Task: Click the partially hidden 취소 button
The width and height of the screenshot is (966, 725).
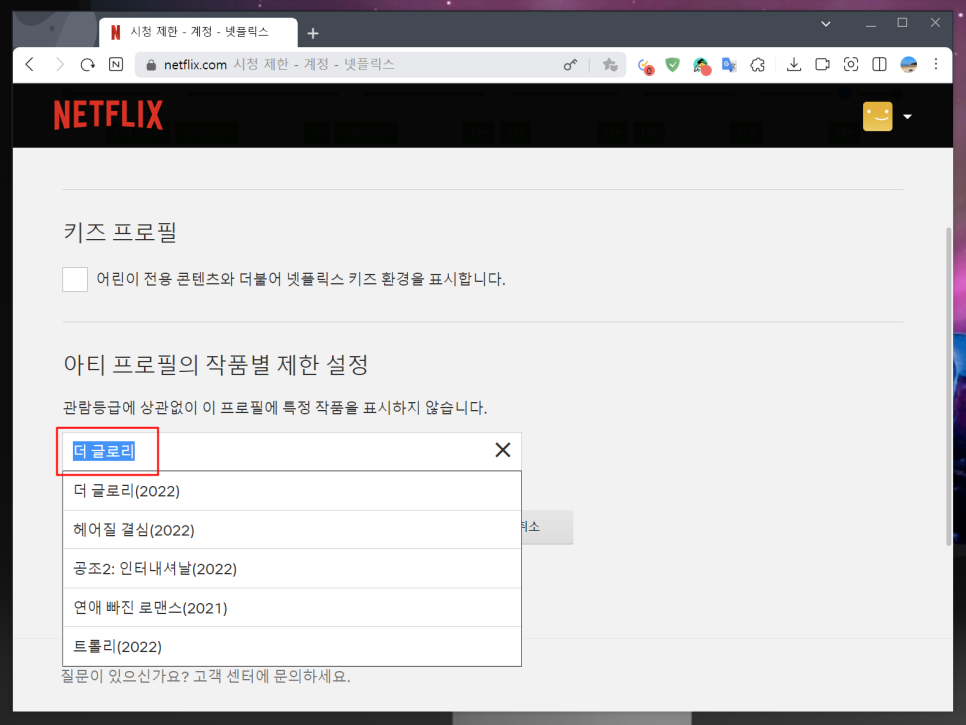Action: [x=547, y=527]
